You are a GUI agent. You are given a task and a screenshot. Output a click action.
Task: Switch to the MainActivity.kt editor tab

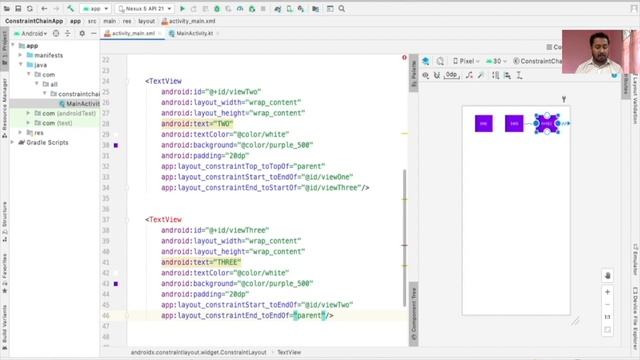click(x=194, y=33)
